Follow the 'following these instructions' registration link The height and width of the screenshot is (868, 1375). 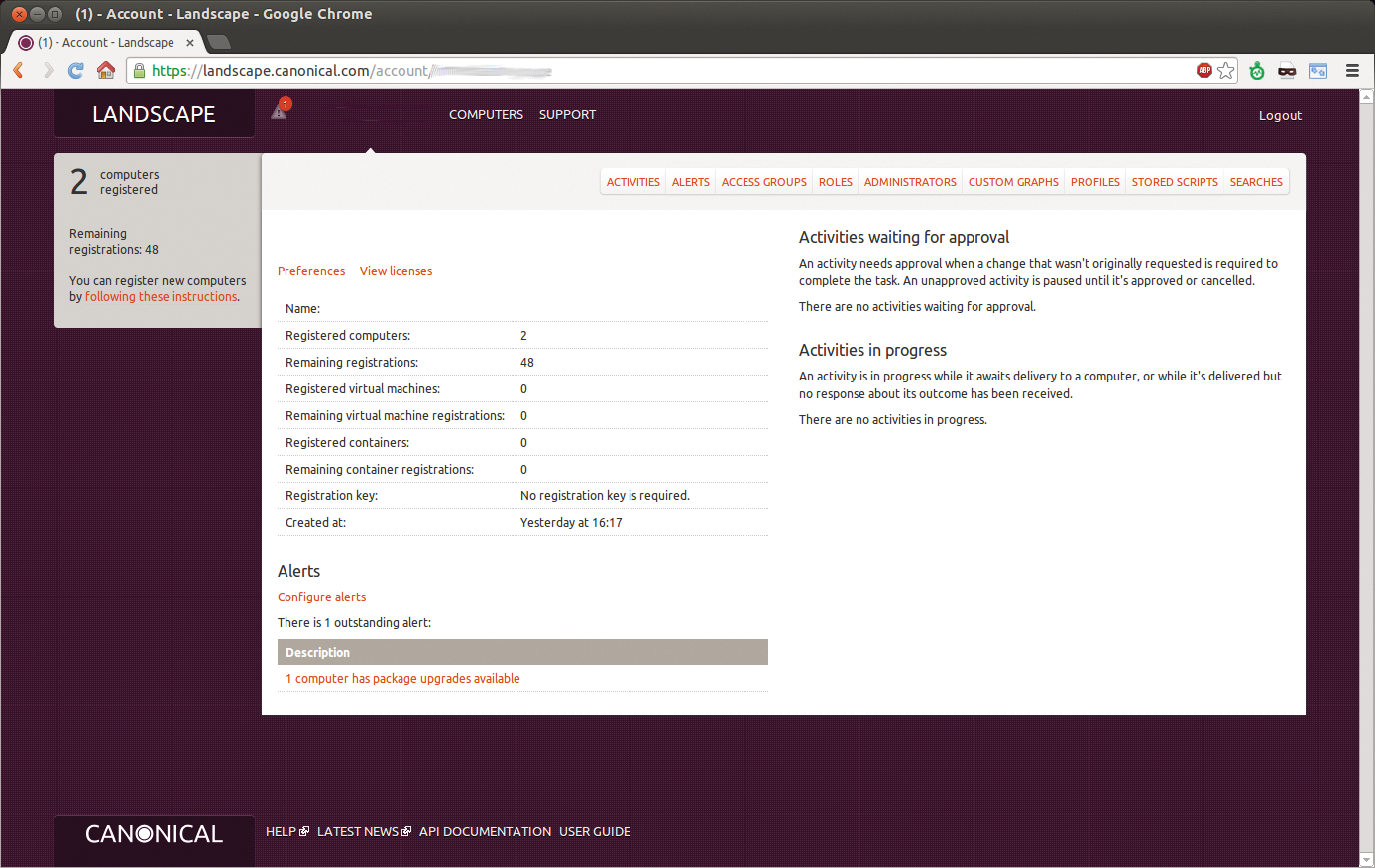[x=160, y=296]
